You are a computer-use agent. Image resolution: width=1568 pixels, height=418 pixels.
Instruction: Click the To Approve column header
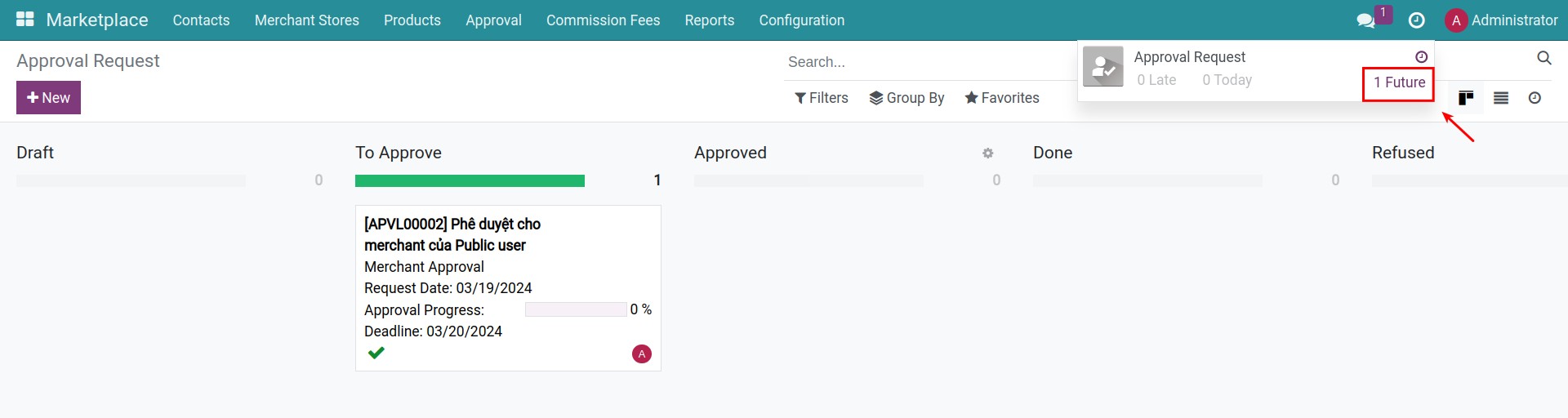pyautogui.click(x=399, y=153)
